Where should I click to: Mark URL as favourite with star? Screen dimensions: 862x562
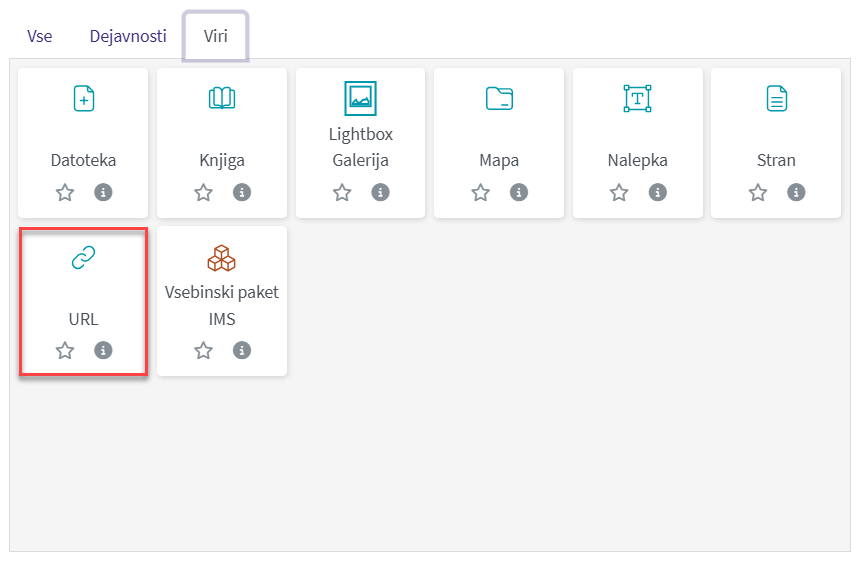pos(65,350)
